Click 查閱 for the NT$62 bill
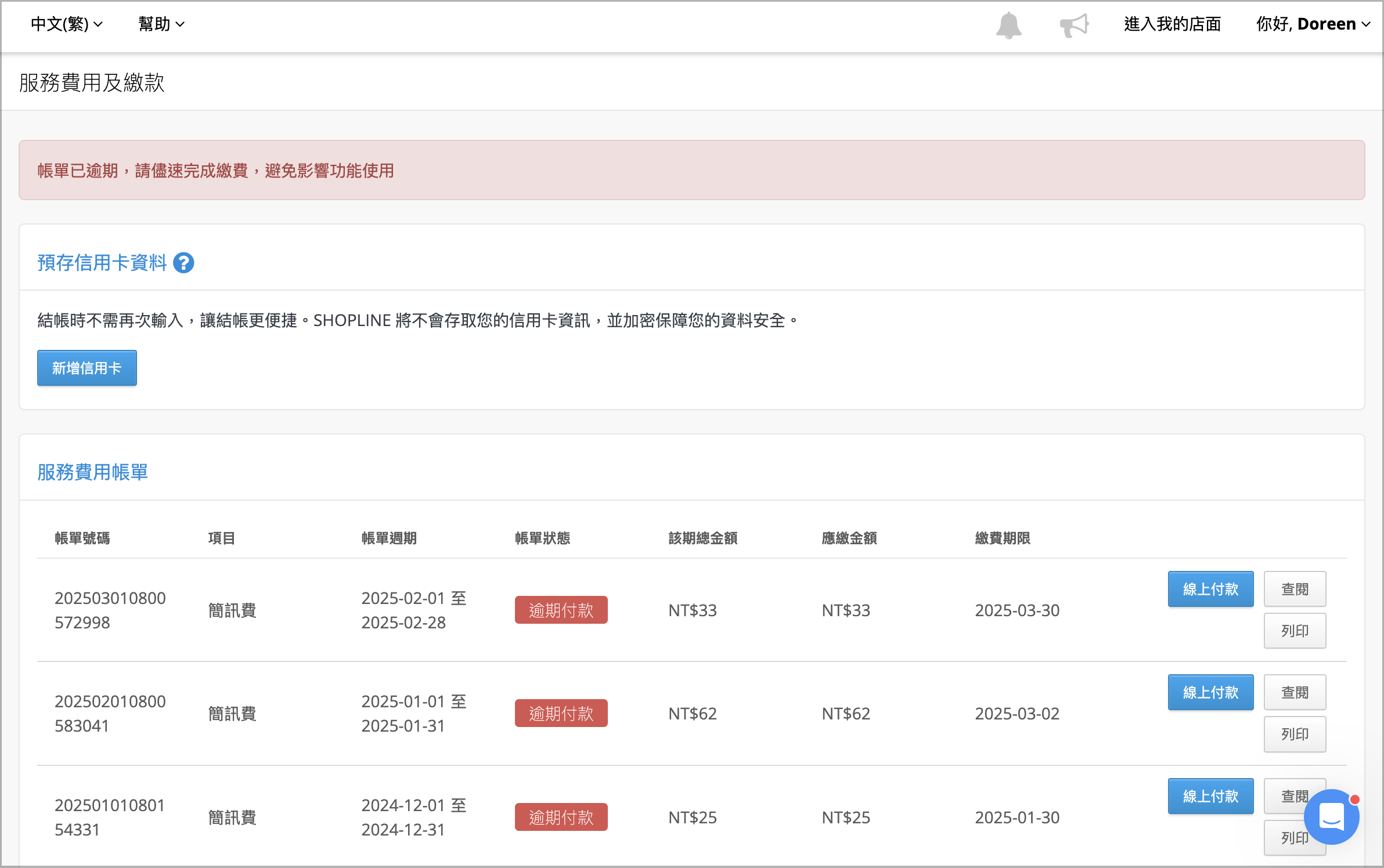 tap(1295, 692)
